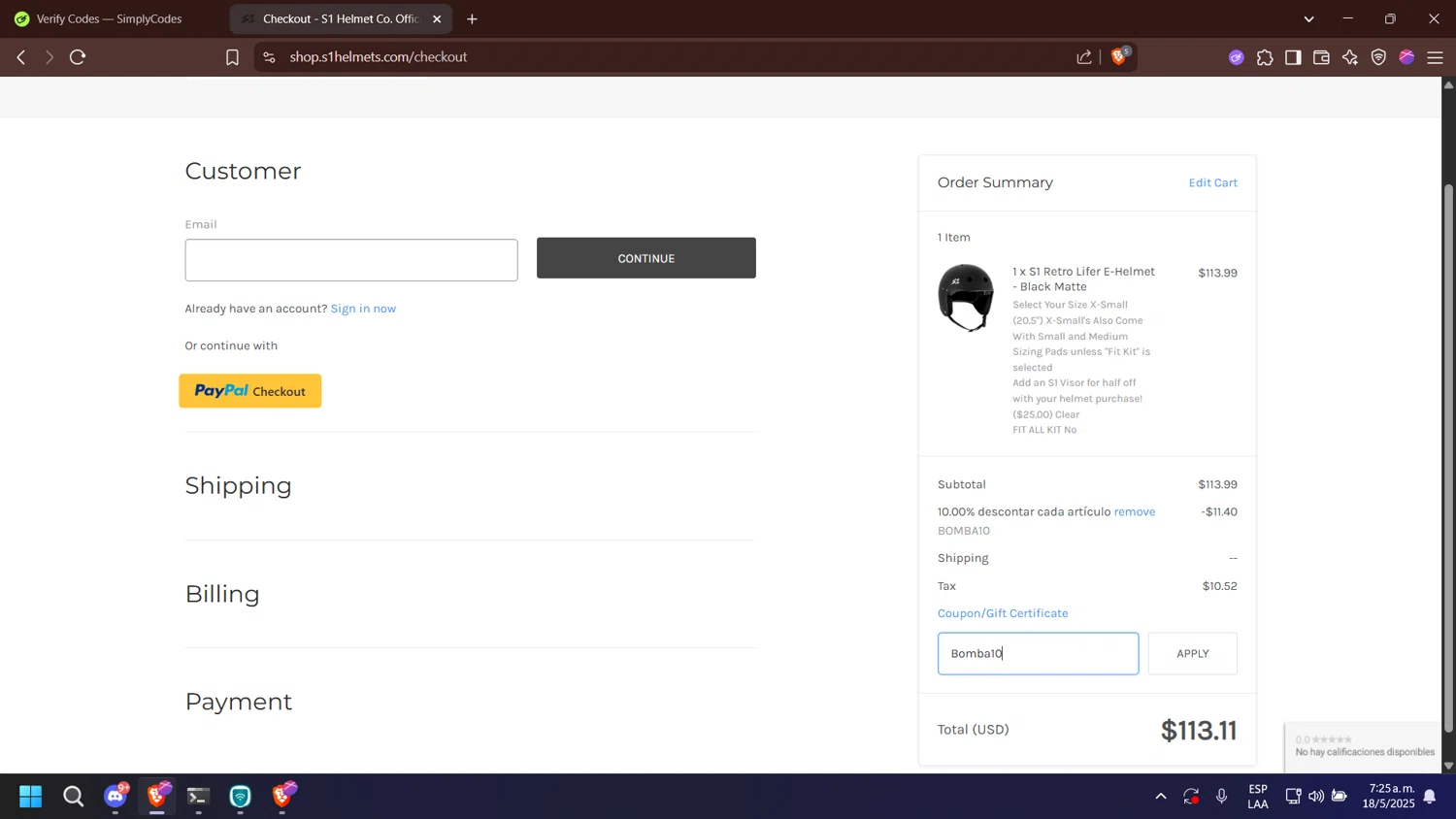Viewport: 1456px width, 819px height.
Task: Toggle the browser sidebar panel
Action: pos(1293,57)
